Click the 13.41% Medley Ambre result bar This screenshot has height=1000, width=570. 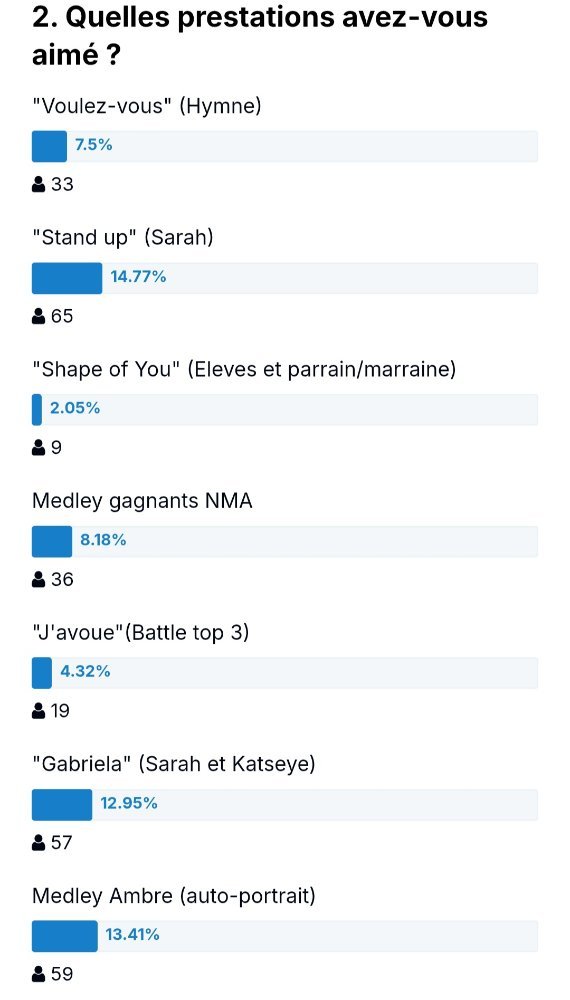point(285,936)
